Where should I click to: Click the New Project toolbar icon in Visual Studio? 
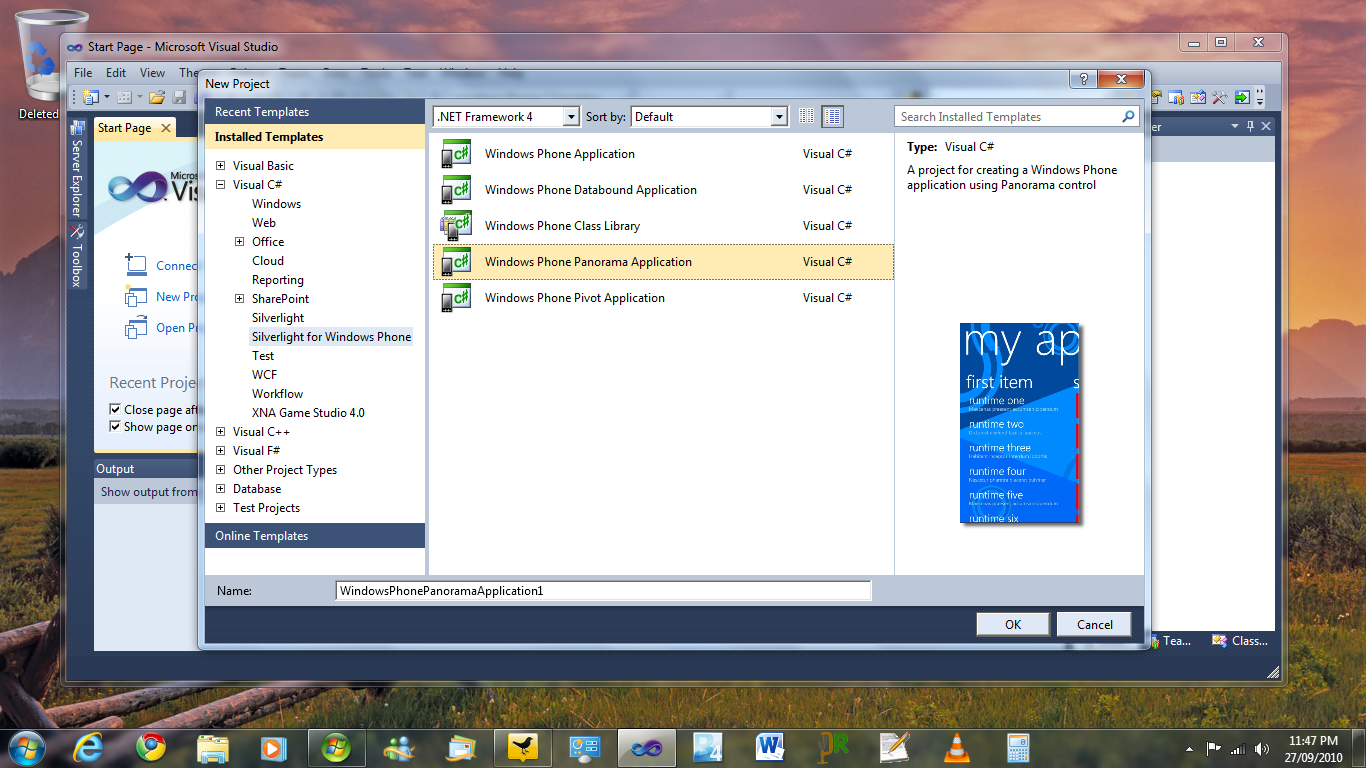[91, 97]
